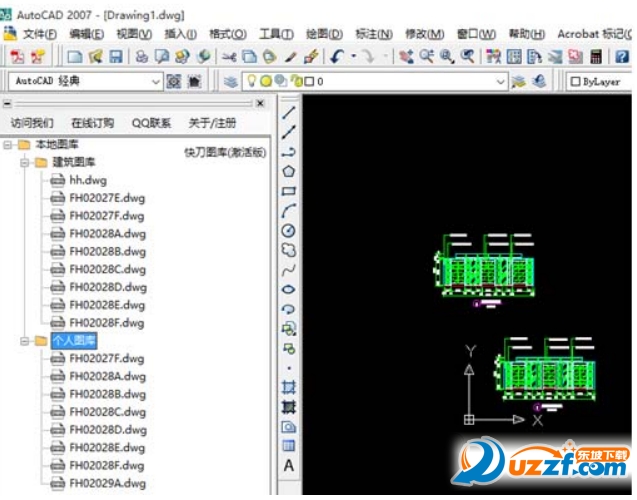Open Layer Properties Manager icon

[231, 82]
